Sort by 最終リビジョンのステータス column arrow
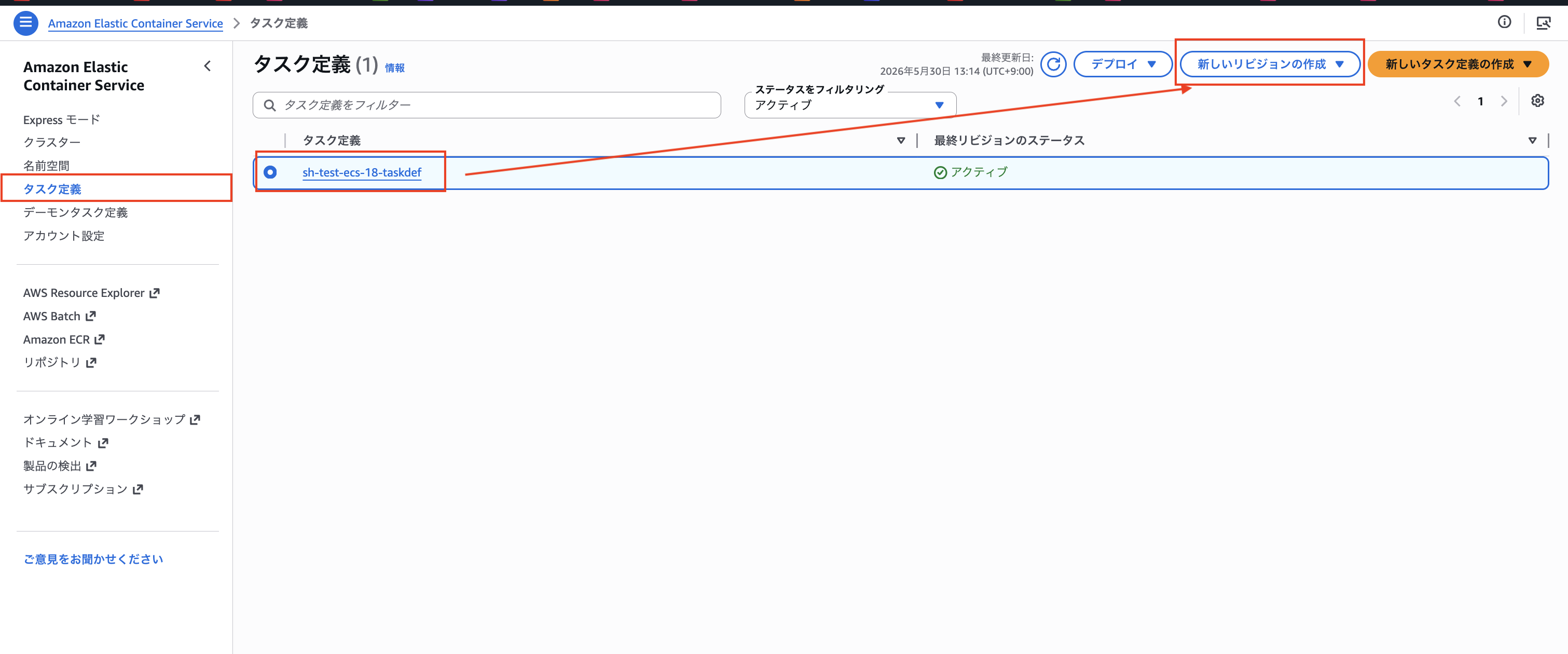Image resolution: width=1568 pixels, height=654 pixels. [1532, 141]
